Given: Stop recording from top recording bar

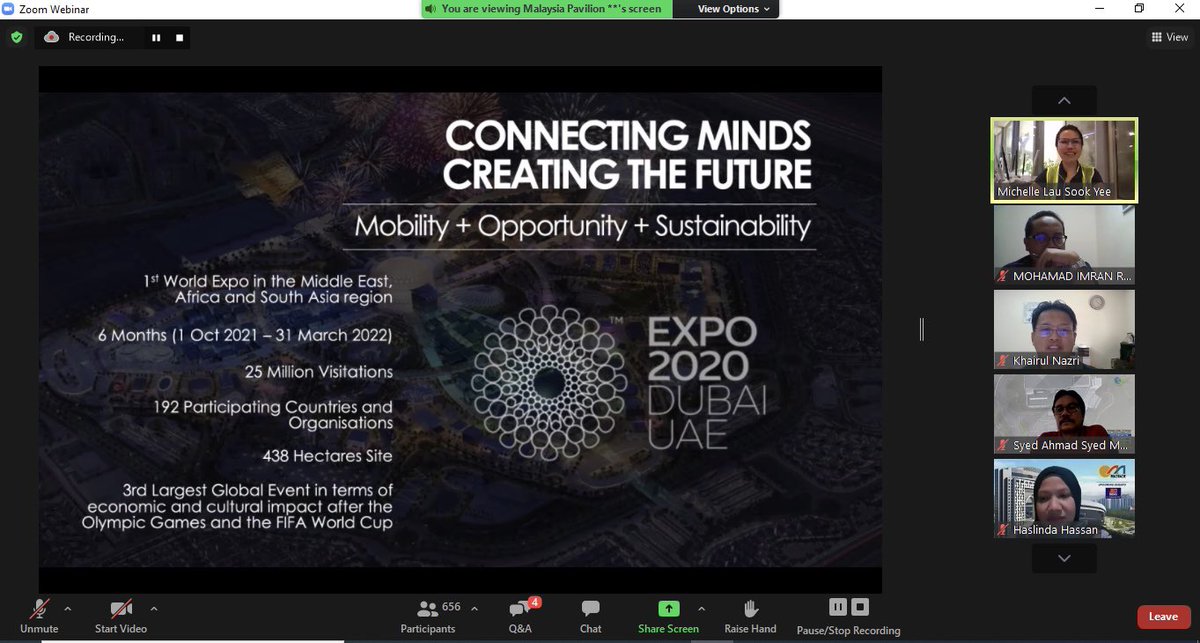Looking at the screenshot, I should 179,38.
